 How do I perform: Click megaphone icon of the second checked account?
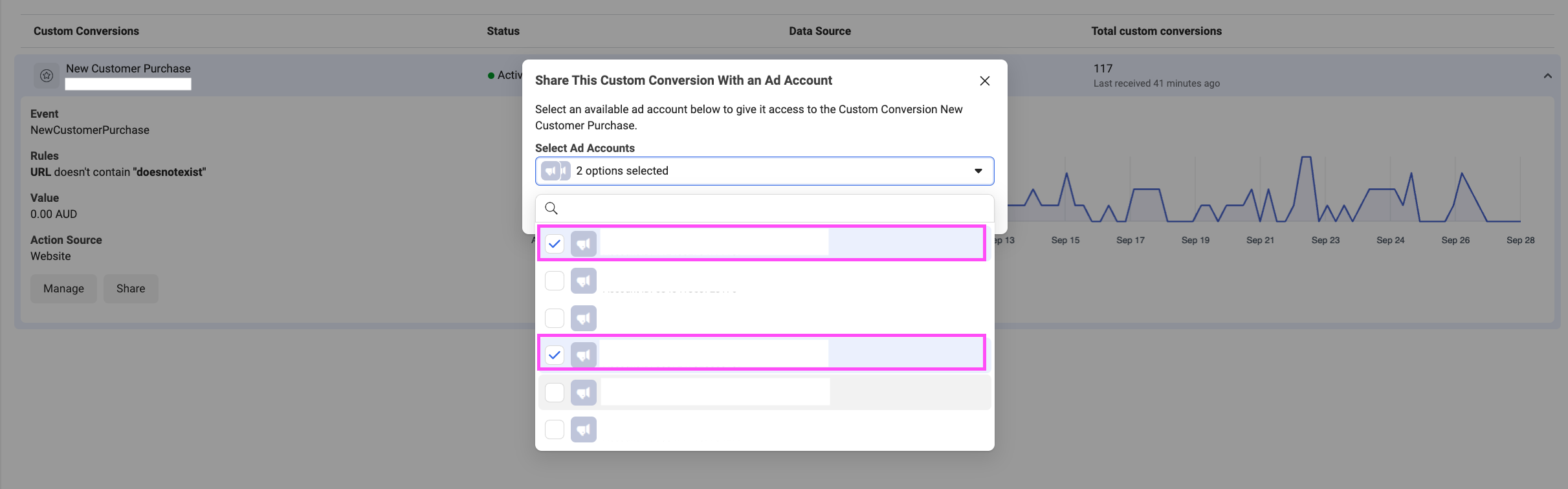pos(584,355)
